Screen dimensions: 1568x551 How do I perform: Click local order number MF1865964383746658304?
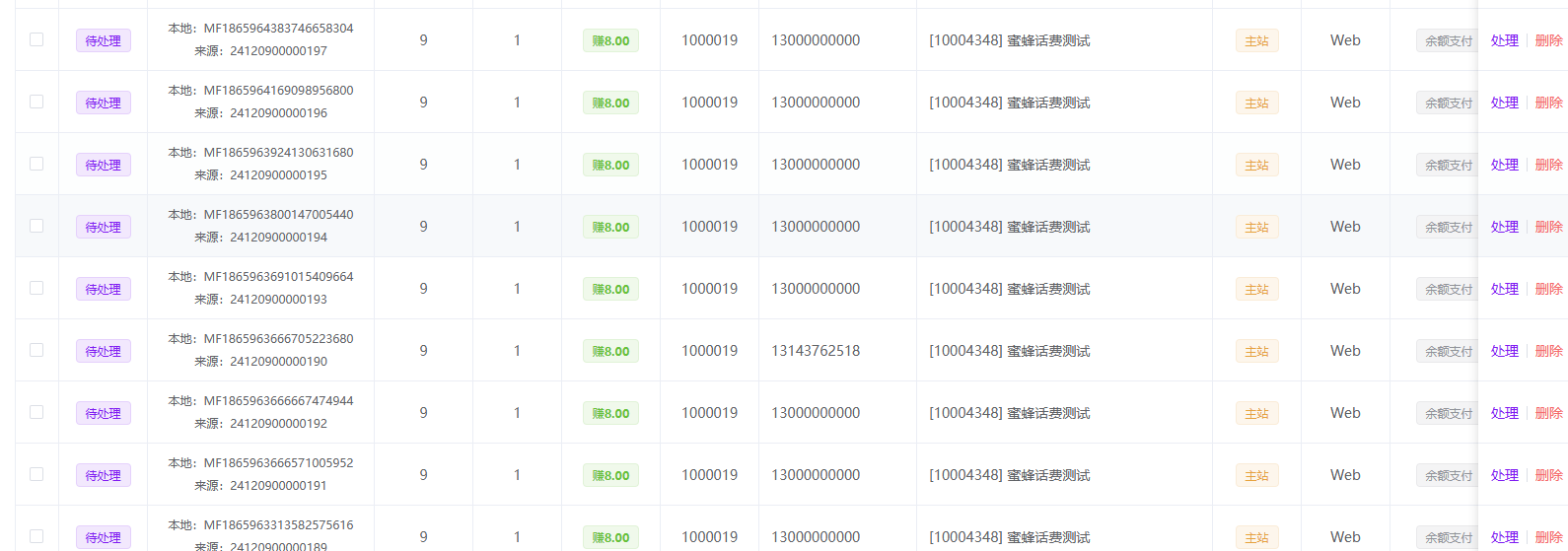(278, 29)
